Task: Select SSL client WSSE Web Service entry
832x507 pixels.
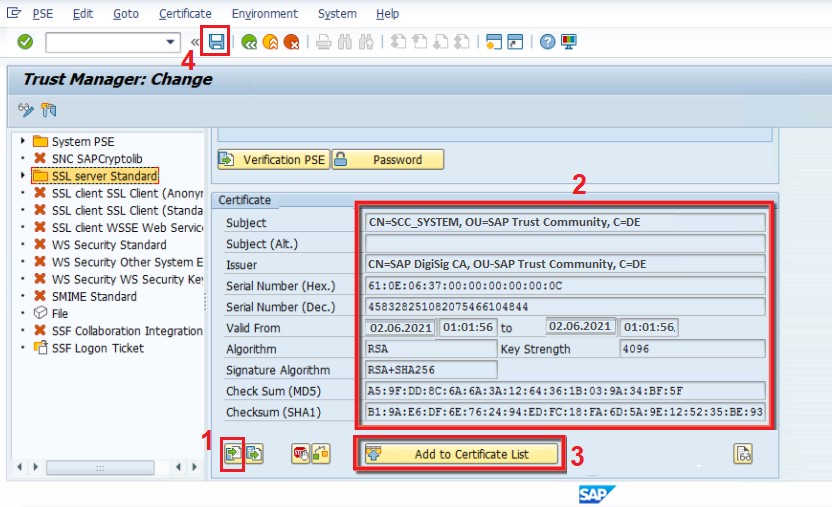Action: coord(127,228)
